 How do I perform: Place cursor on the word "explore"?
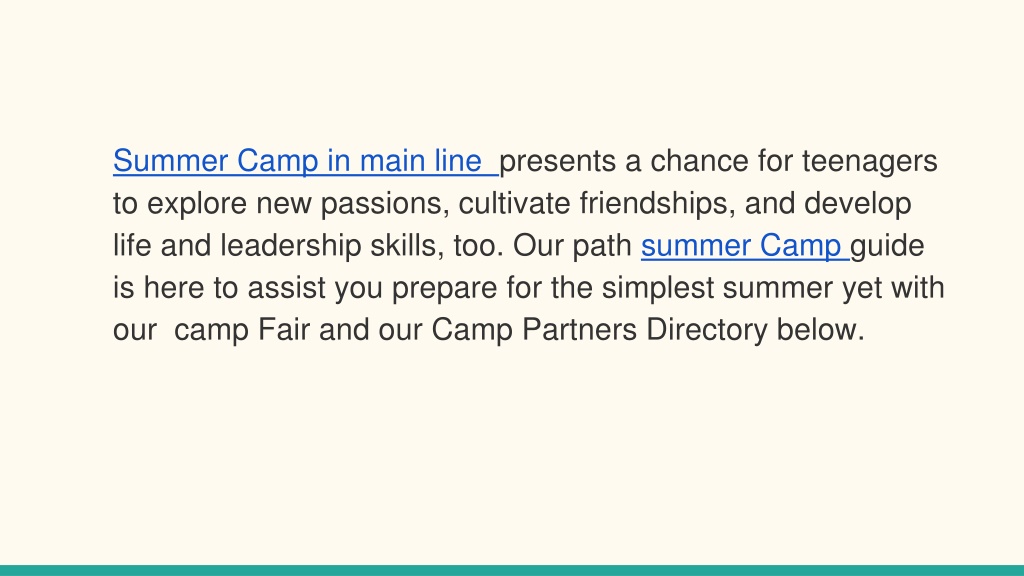click(197, 204)
